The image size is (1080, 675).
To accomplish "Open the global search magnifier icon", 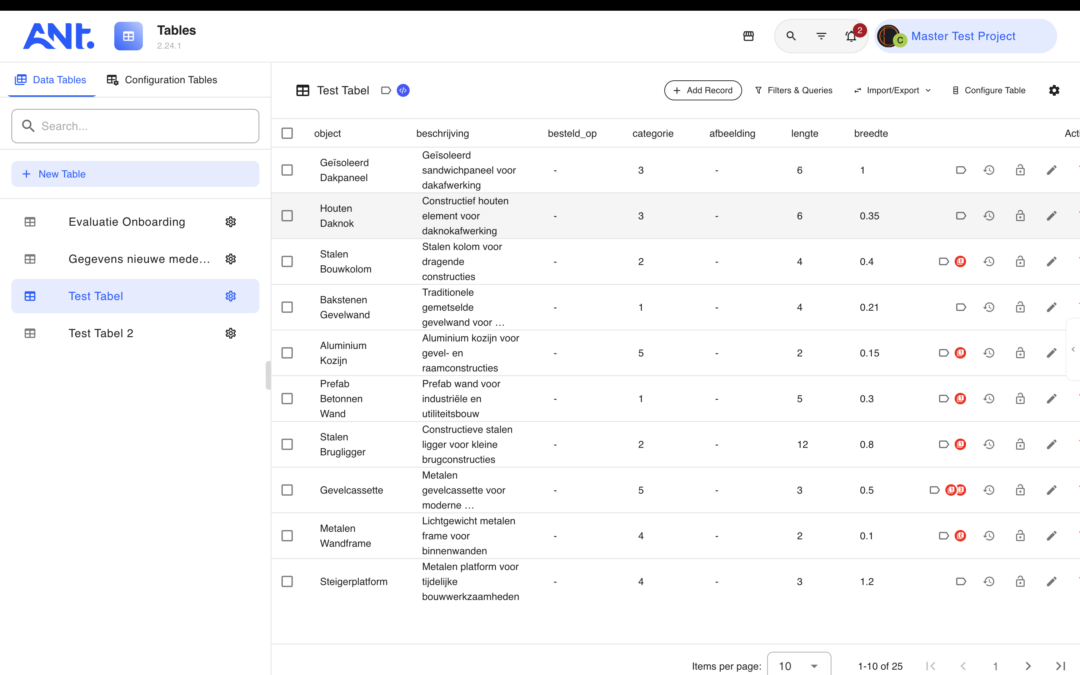I will click(x=791, y=36).
